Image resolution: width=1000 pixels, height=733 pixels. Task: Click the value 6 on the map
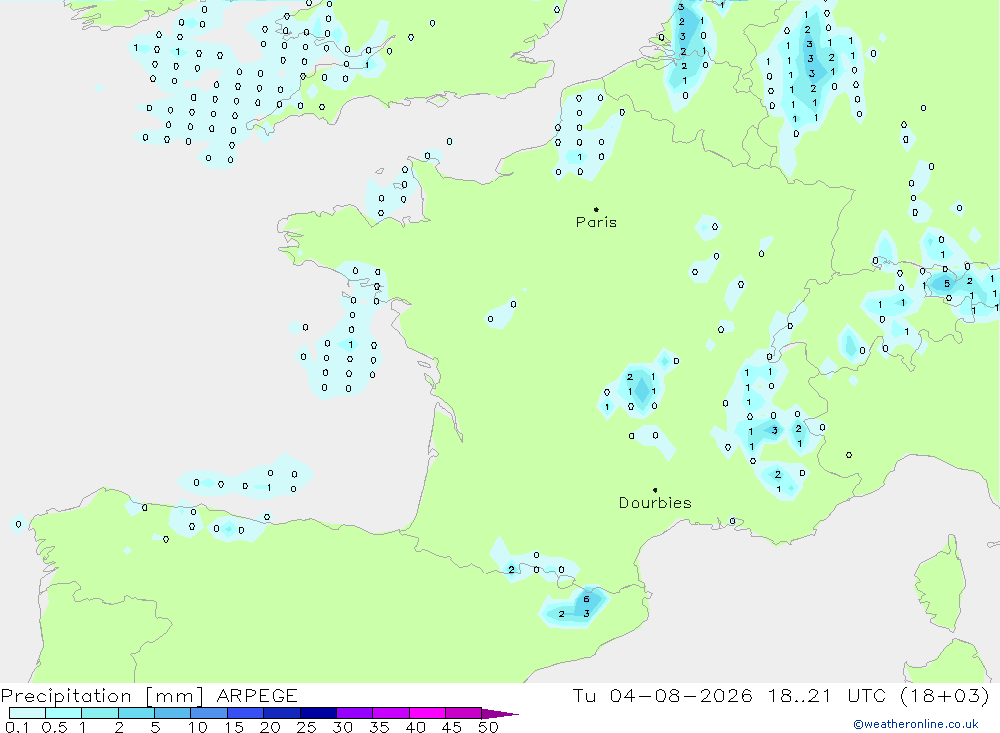click(x=587, y=599)
